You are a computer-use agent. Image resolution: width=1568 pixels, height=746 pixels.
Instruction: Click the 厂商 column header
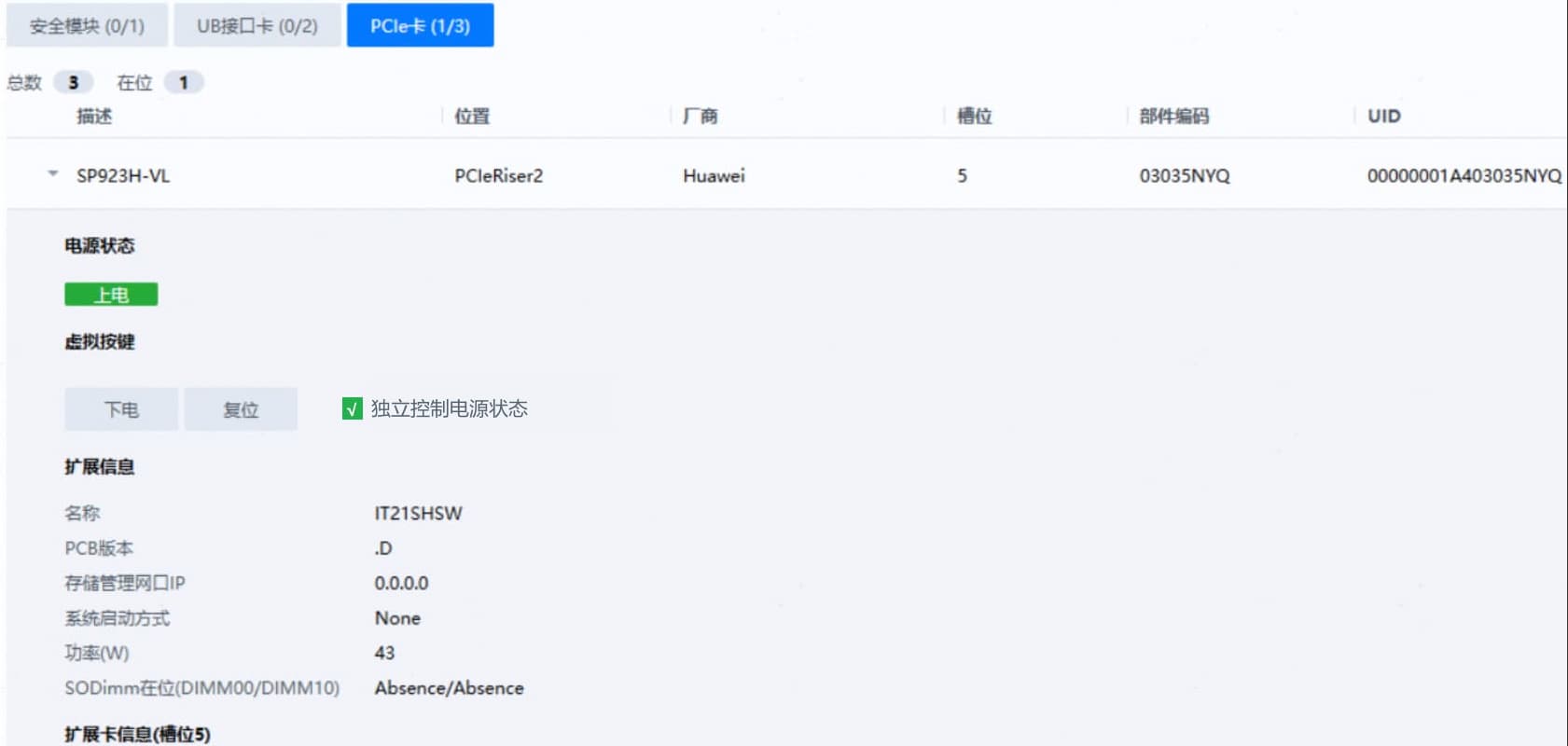[x=700, y=117]
